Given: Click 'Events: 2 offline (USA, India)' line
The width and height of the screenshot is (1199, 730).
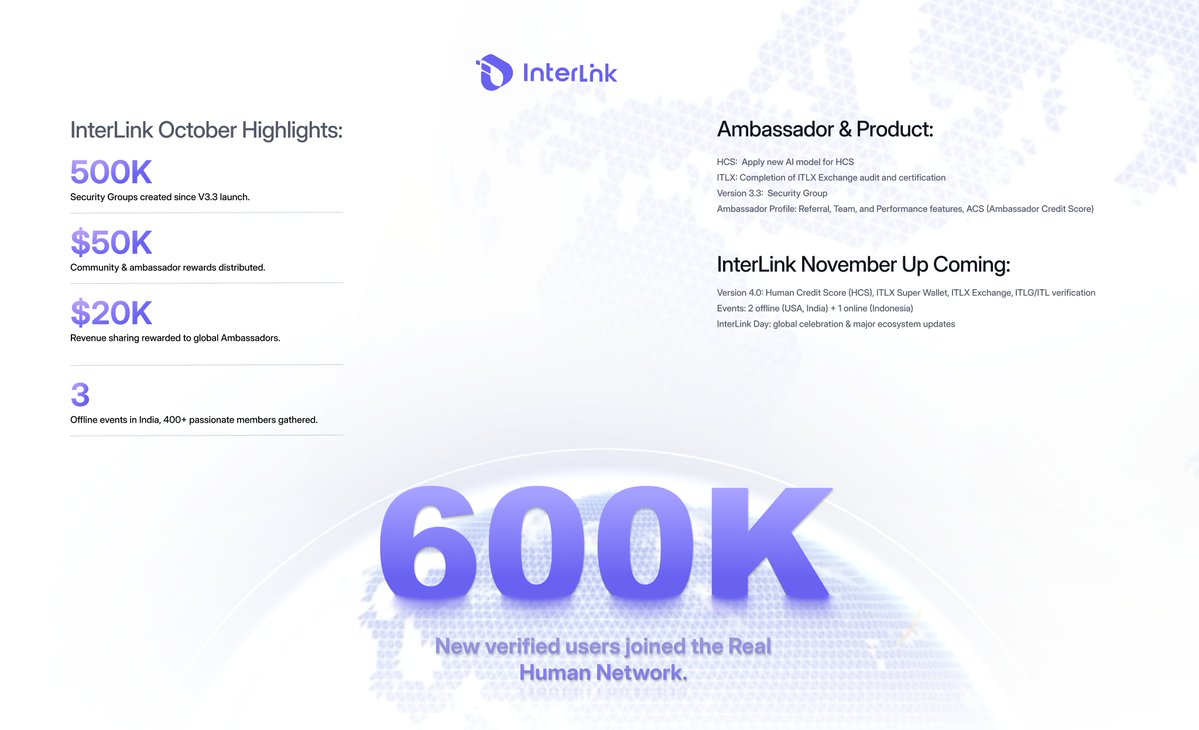Looking at the screenshot, I should pyautogui.click(x=815, y=308).
